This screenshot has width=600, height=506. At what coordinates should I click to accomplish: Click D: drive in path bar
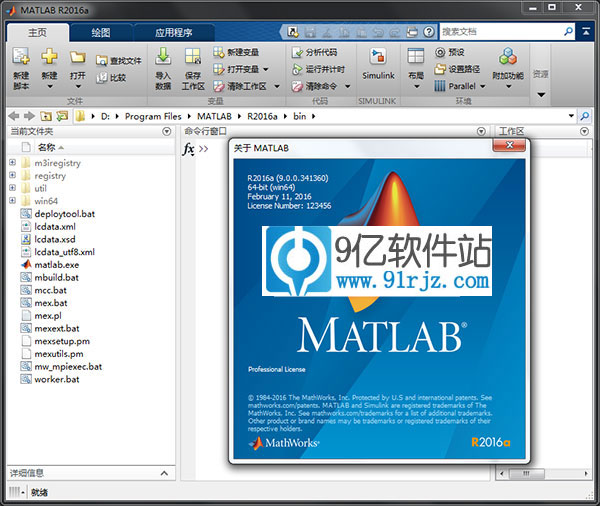(x=105, y=116)
